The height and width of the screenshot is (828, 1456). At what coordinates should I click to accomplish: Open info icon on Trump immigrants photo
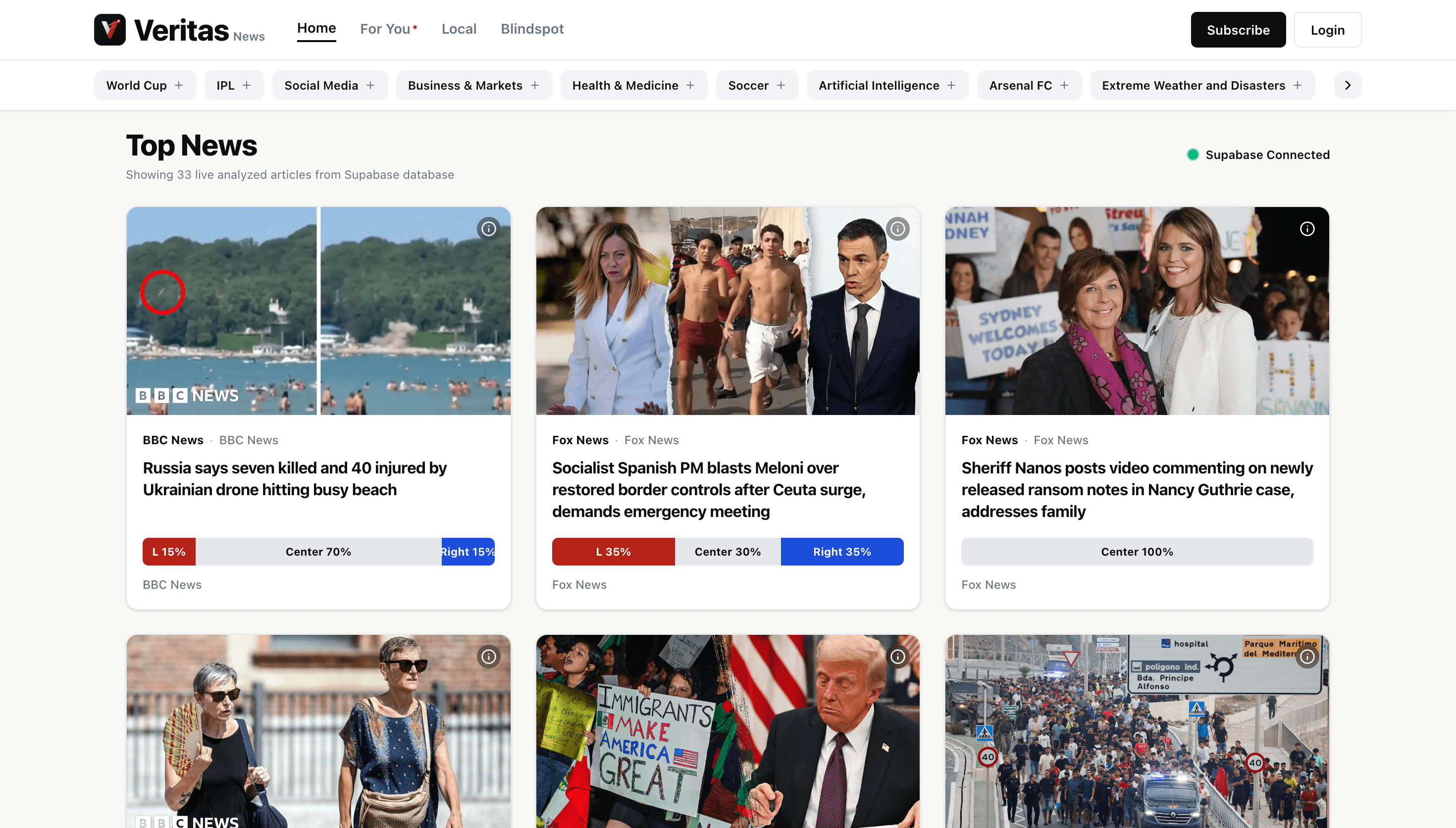(898, 657)
